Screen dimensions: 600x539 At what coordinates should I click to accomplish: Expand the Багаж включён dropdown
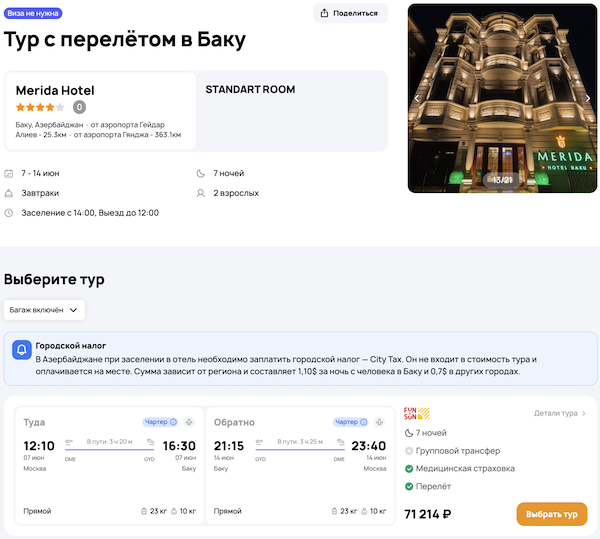44,310
